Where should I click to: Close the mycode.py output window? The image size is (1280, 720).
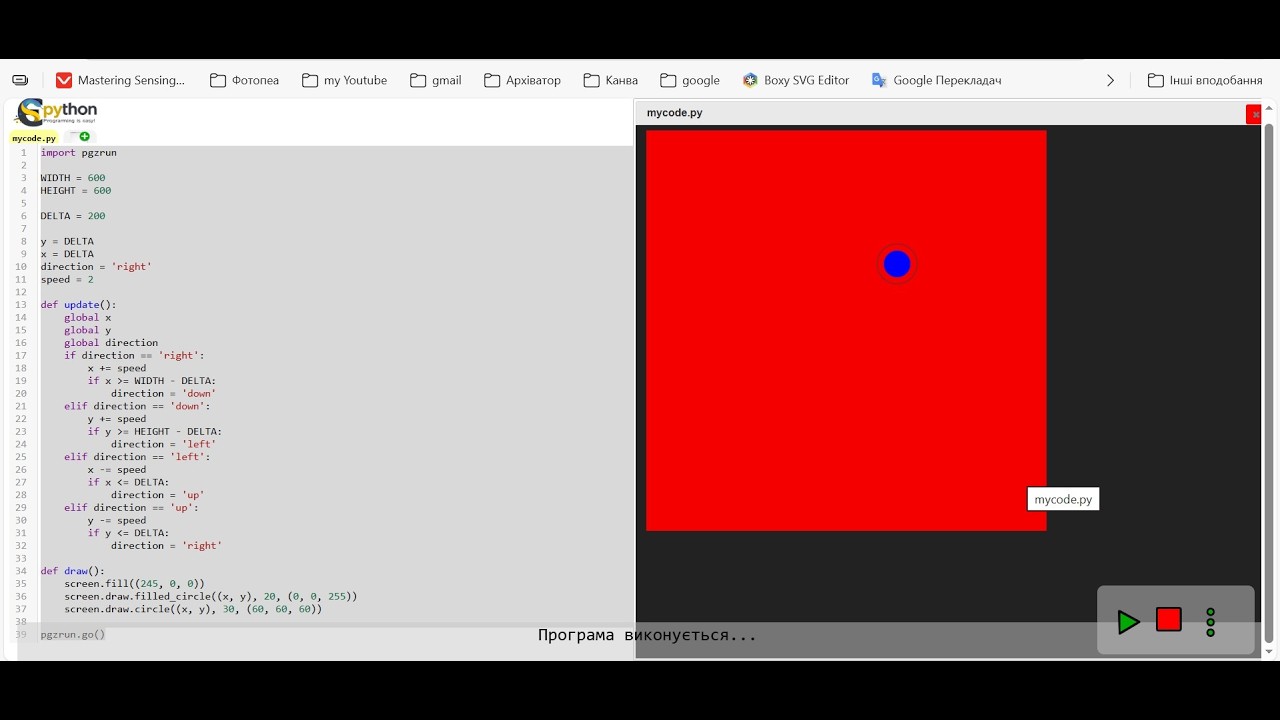pyautogui.click(x=1254, y=114)
